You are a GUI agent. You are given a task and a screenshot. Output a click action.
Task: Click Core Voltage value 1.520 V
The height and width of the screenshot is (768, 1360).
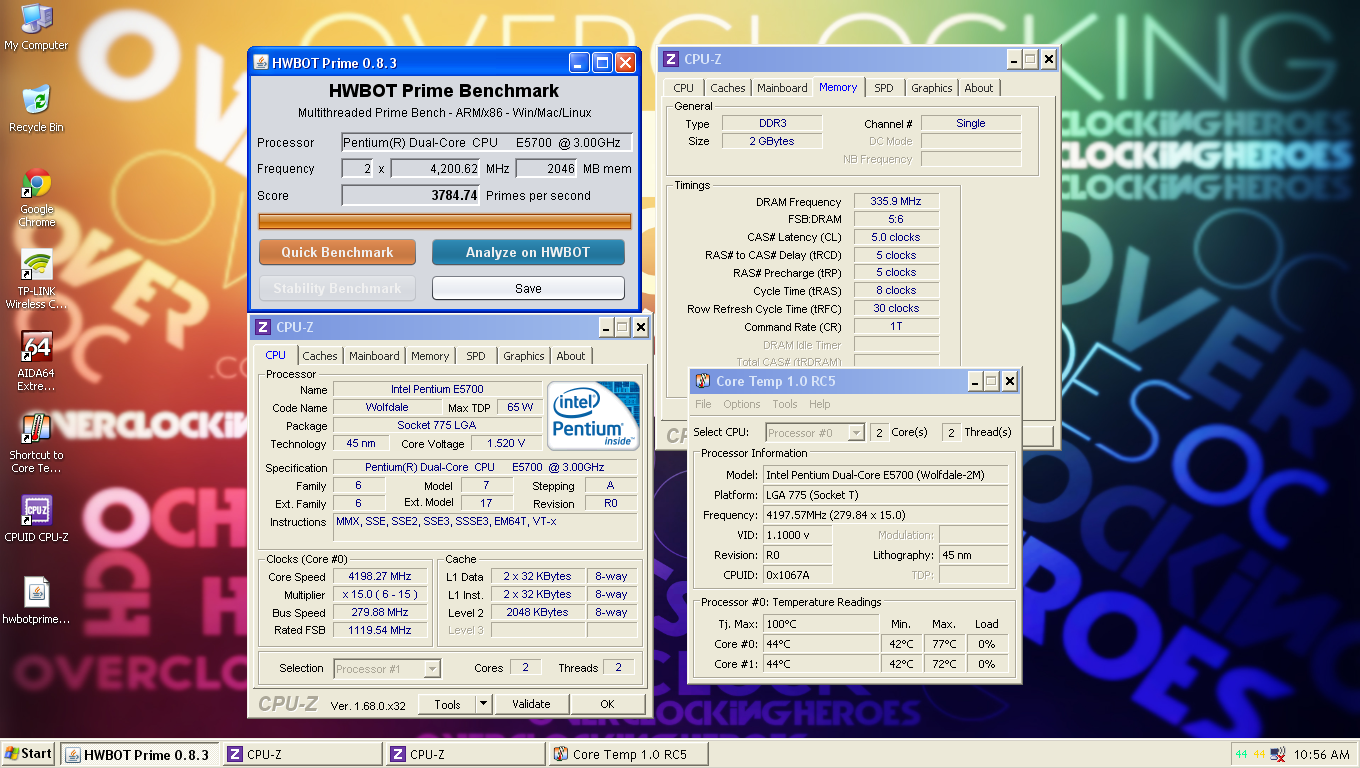(506, 444)
